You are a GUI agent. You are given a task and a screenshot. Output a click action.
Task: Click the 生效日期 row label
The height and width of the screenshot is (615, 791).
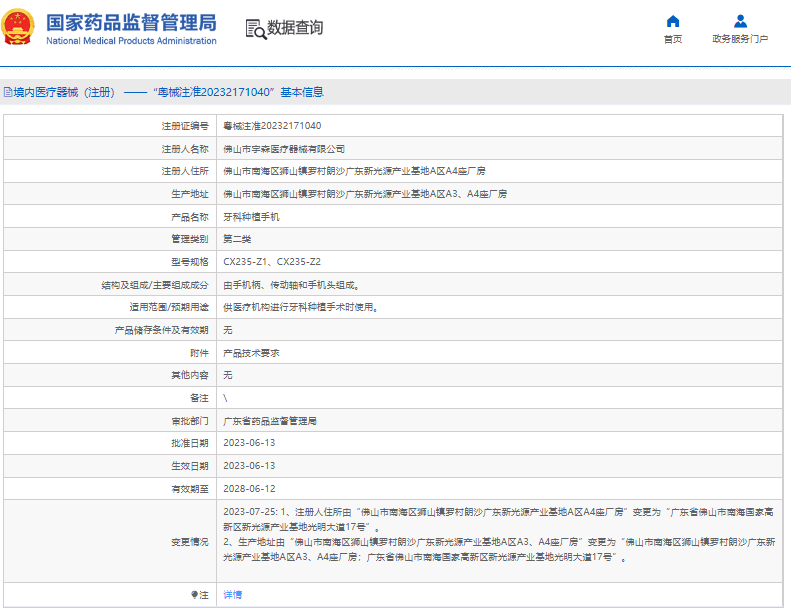point(190,466)
